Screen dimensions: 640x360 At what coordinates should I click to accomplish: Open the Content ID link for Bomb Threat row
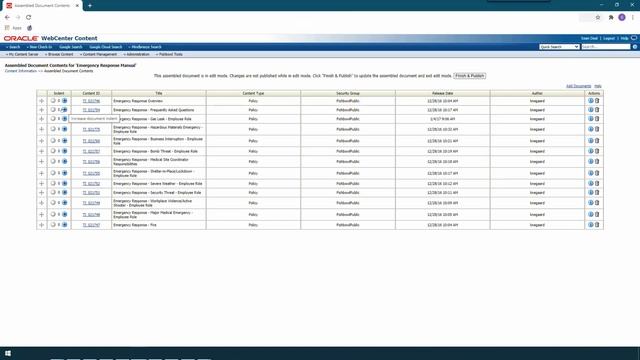(91, 151)
